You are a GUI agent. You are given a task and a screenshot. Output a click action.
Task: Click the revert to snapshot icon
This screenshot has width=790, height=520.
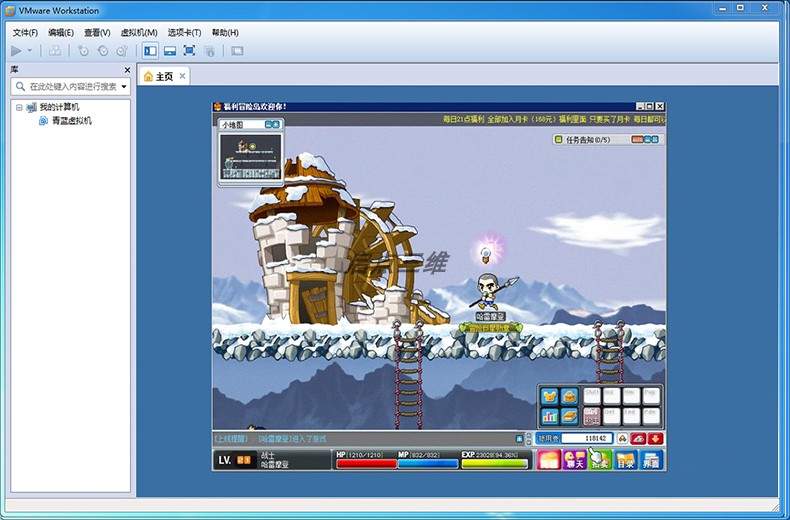(x=103, y=50)
